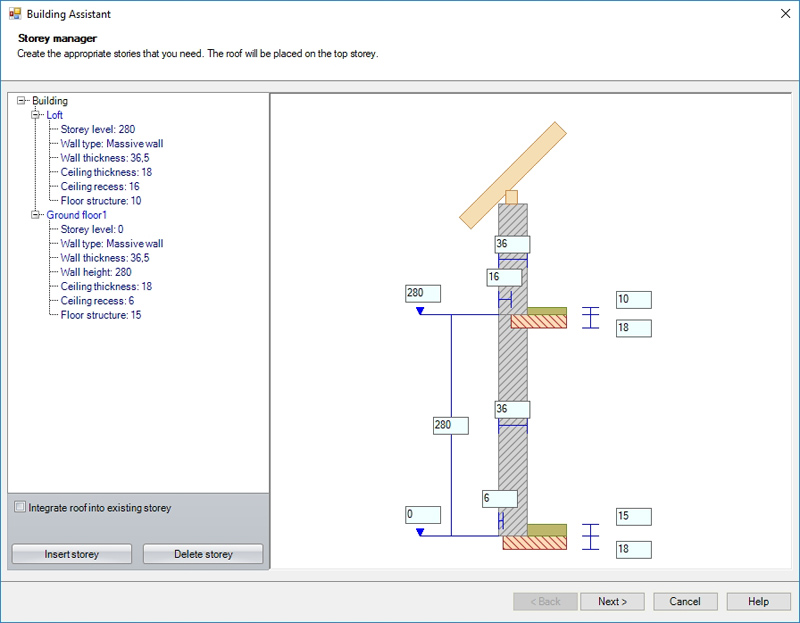
Task: Click the Delete storey button
Action: point(203,554)
